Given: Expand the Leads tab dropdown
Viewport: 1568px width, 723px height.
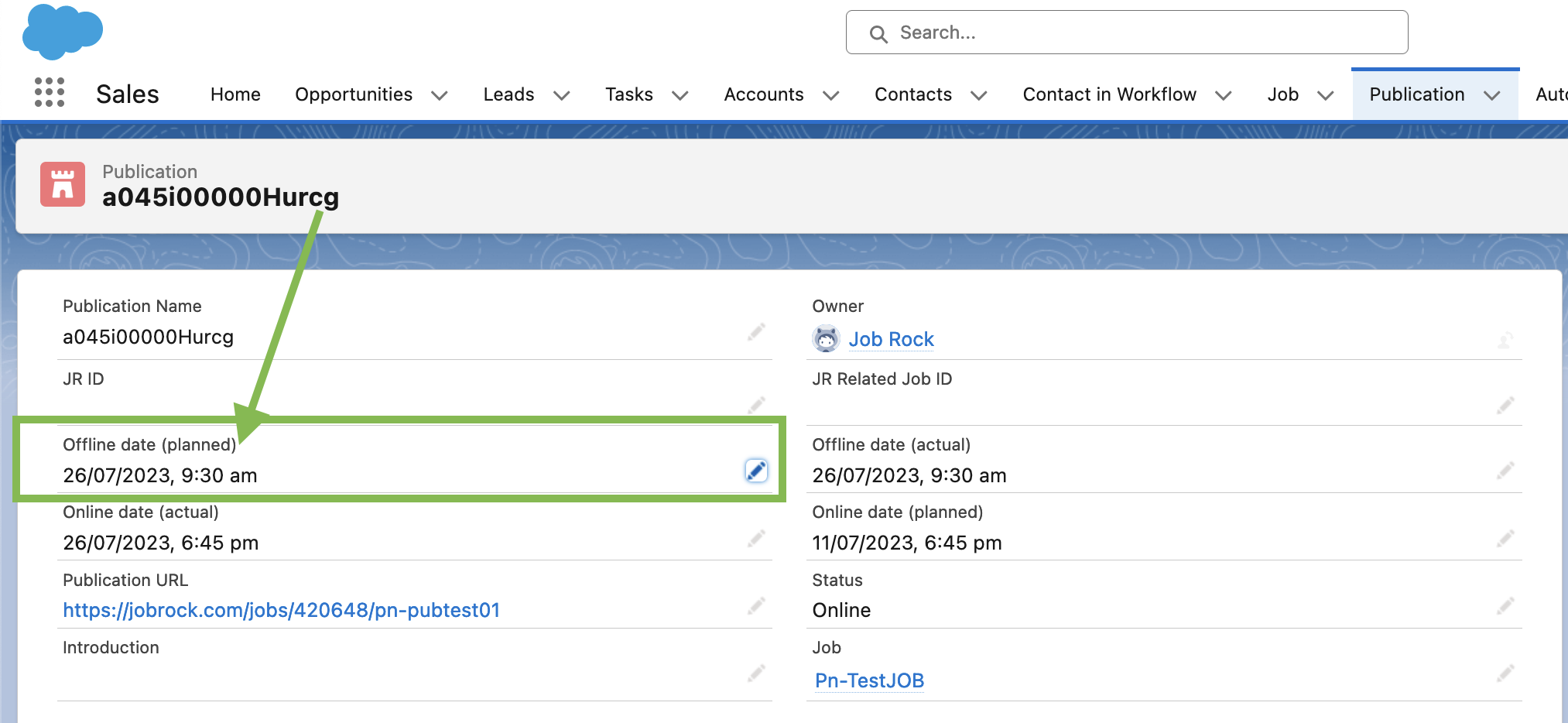Looking at the screenshot, I should pos(562,95).
